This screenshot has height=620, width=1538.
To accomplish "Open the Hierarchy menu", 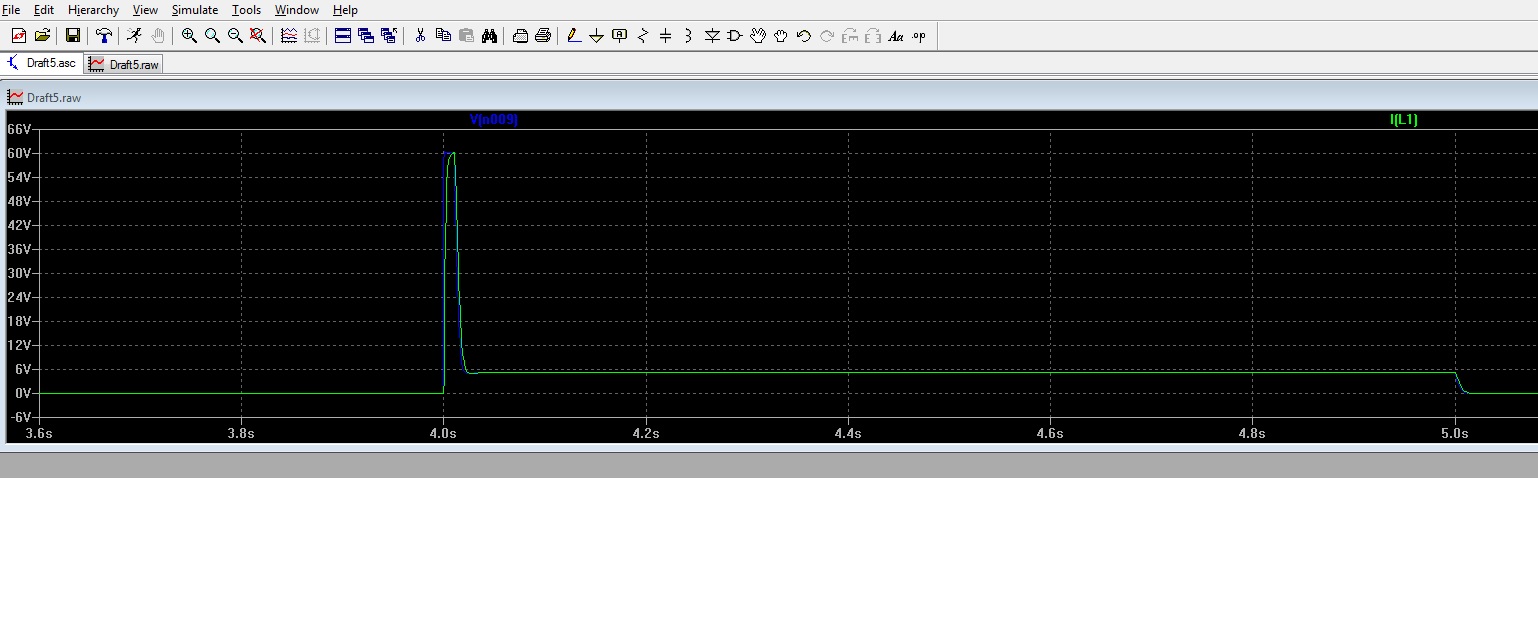I will coord(93,10).
